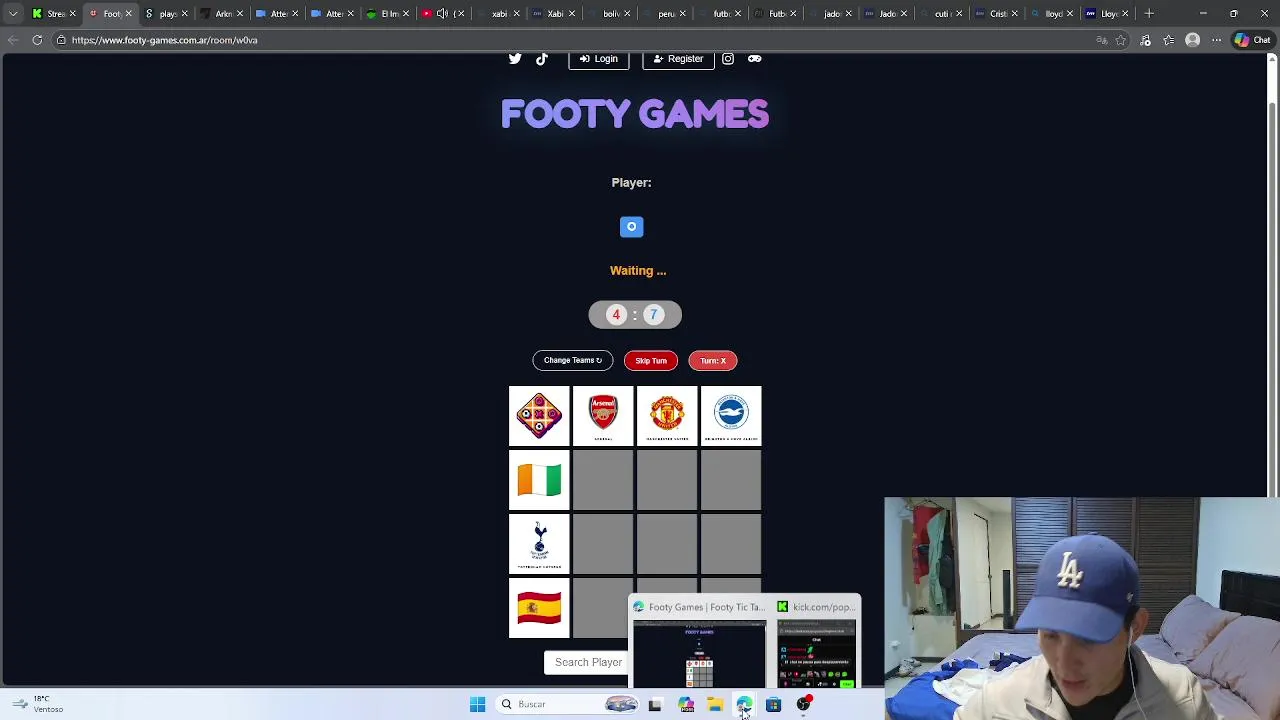Add page to favorites with star icon
1280x720 pixels.
point(1121,40)
